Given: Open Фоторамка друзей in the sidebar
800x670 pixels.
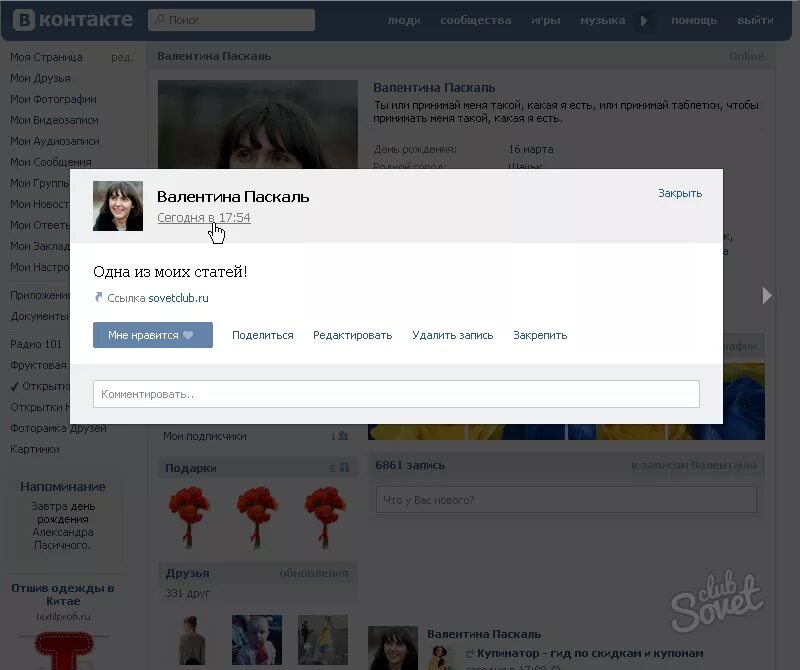Looking at the screenshot, I should click(x=58, y=428).
